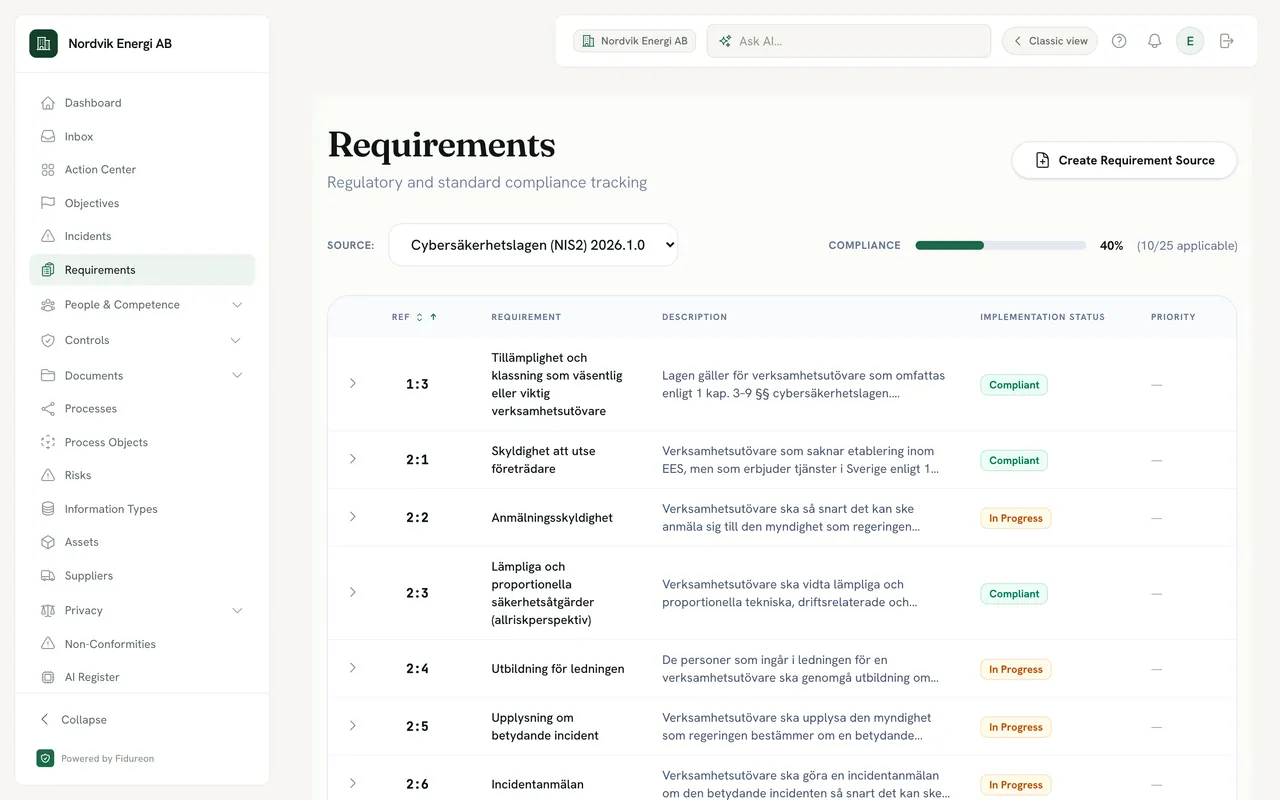Click the Risks triangle icon

coord(48,476)
